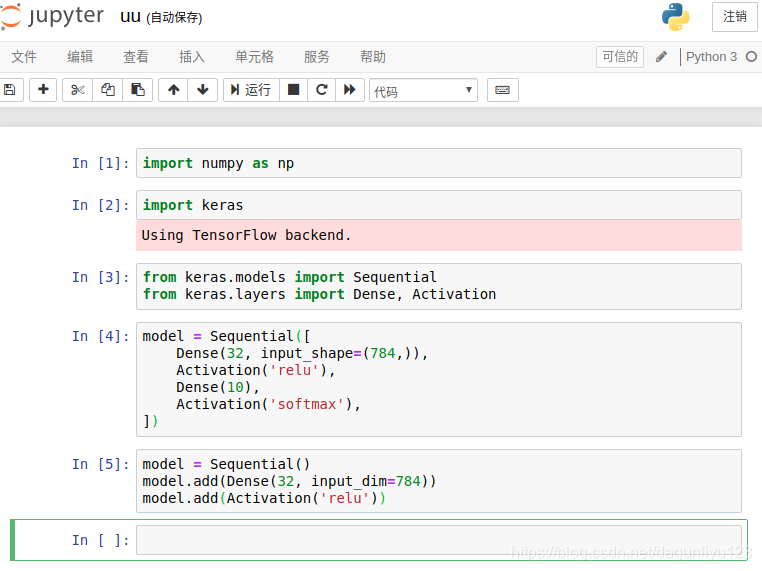Rename notebook title uu
Viewport: 762px width, 571px height.
130,16
